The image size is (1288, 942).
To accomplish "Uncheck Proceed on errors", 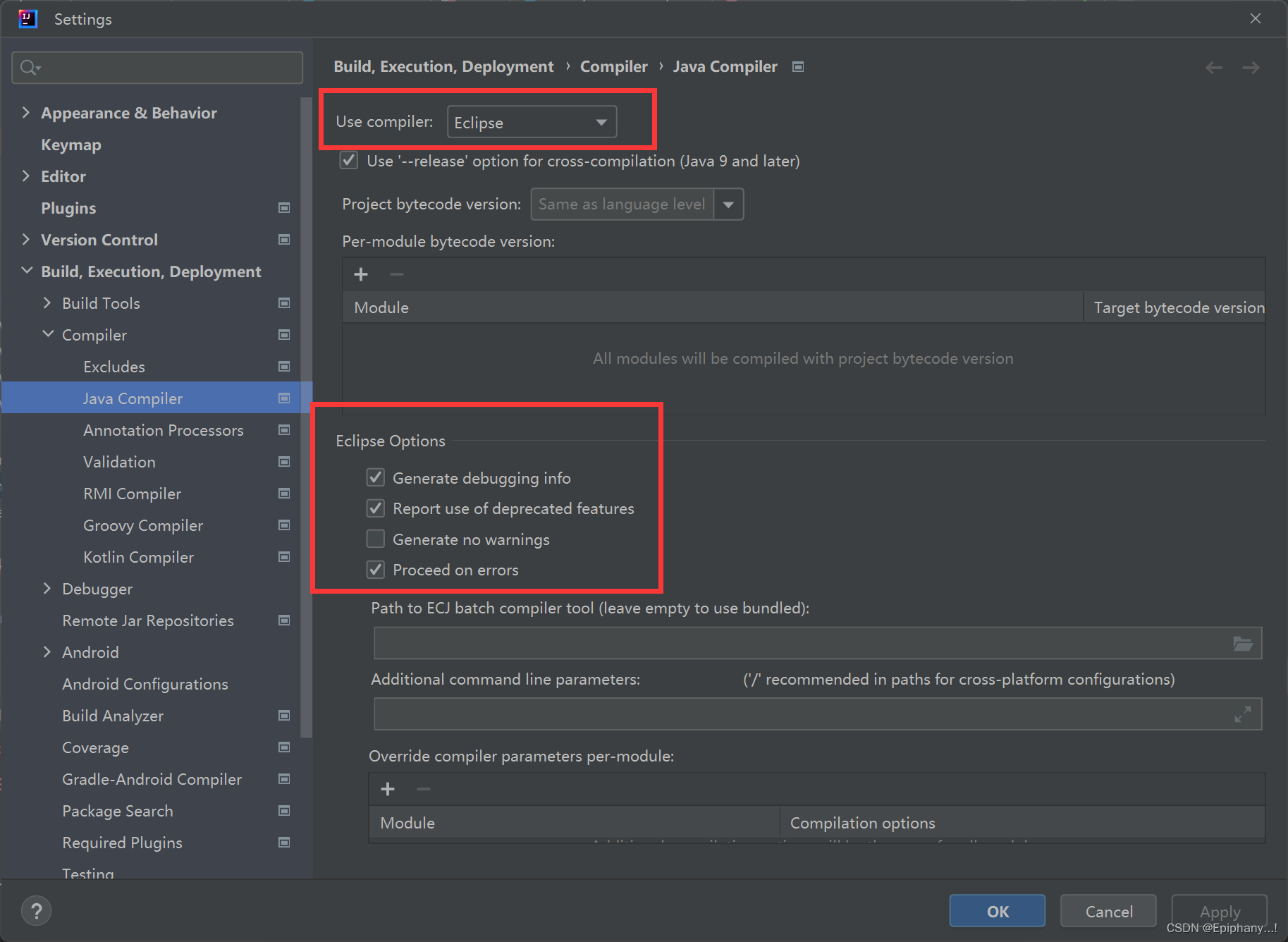I will pyautogui.click(x=376, y=570).
